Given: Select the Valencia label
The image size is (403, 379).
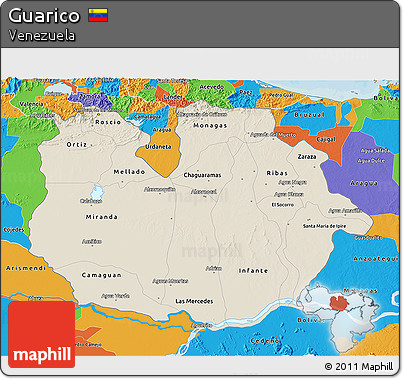Looking at the screenshot, I should [32, 104].
